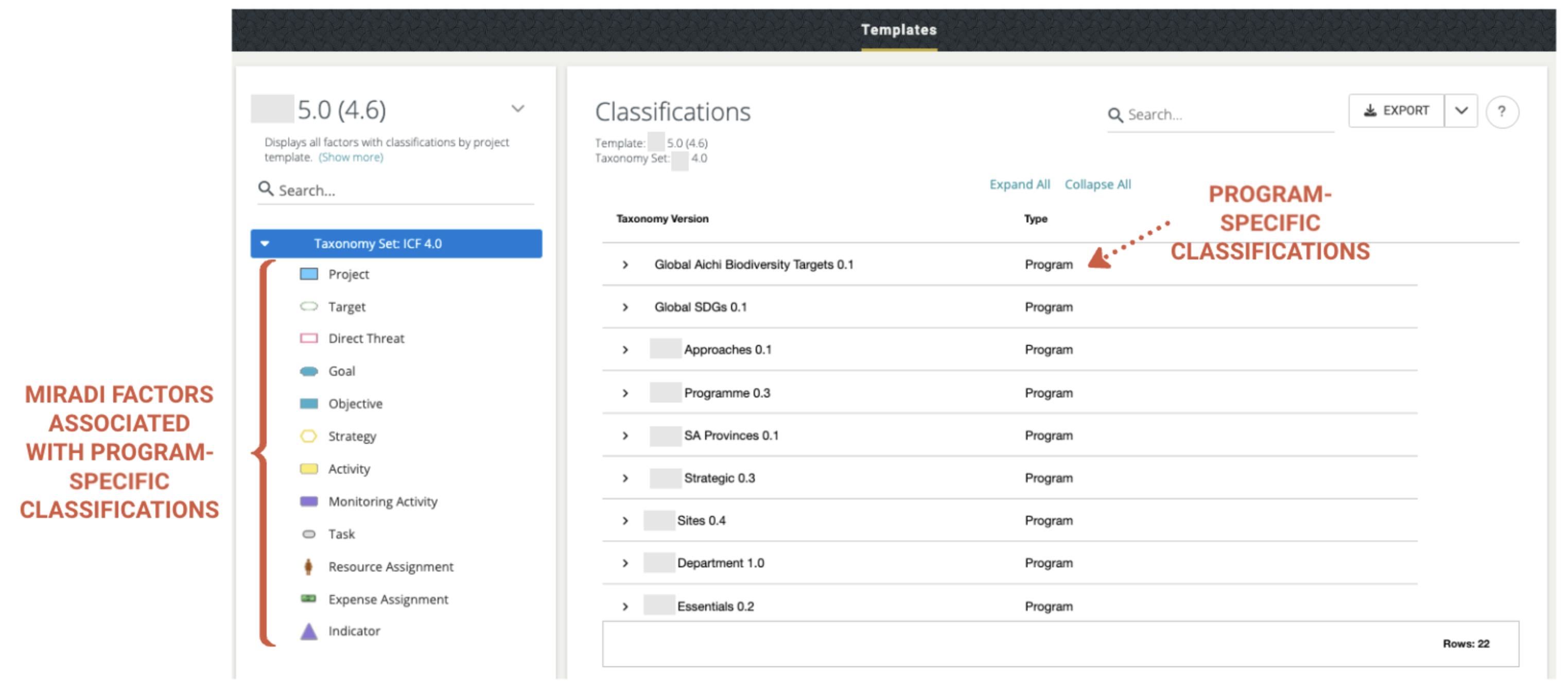This screenshot has height=695, width=1568.
Task: Switch to the Templates tab
Action: click(898, 30)
